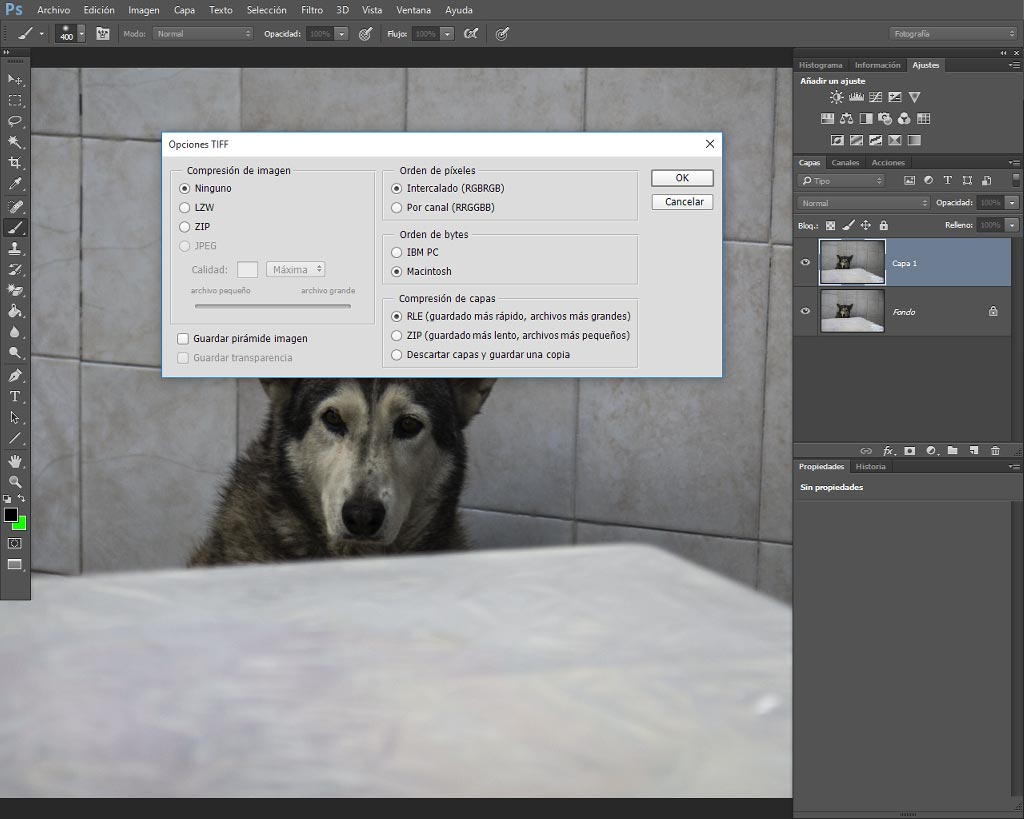This screenshot has width=1024, height=819.
Task: Select the Pen tool
Action: [x=14, y=376]
